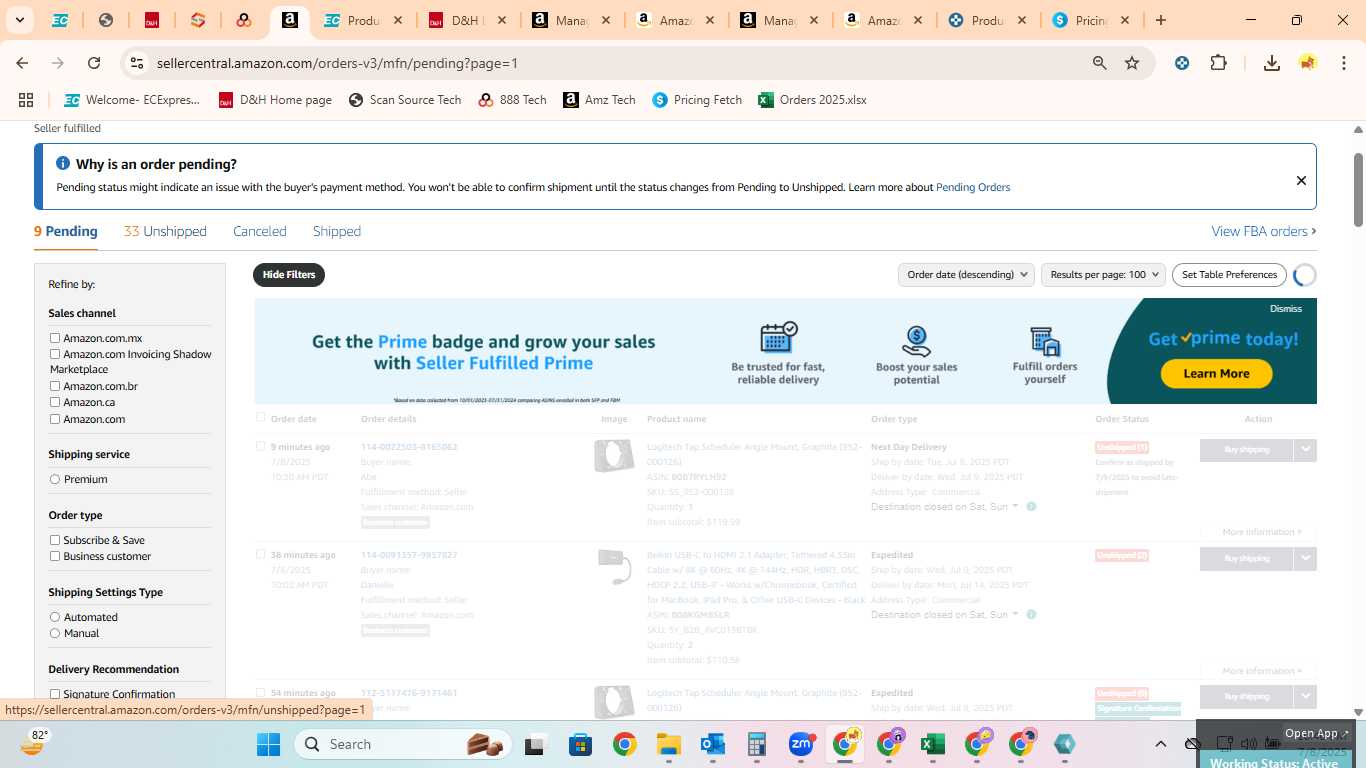Open Microsoft Store from the taskbar

coord(580,744)
